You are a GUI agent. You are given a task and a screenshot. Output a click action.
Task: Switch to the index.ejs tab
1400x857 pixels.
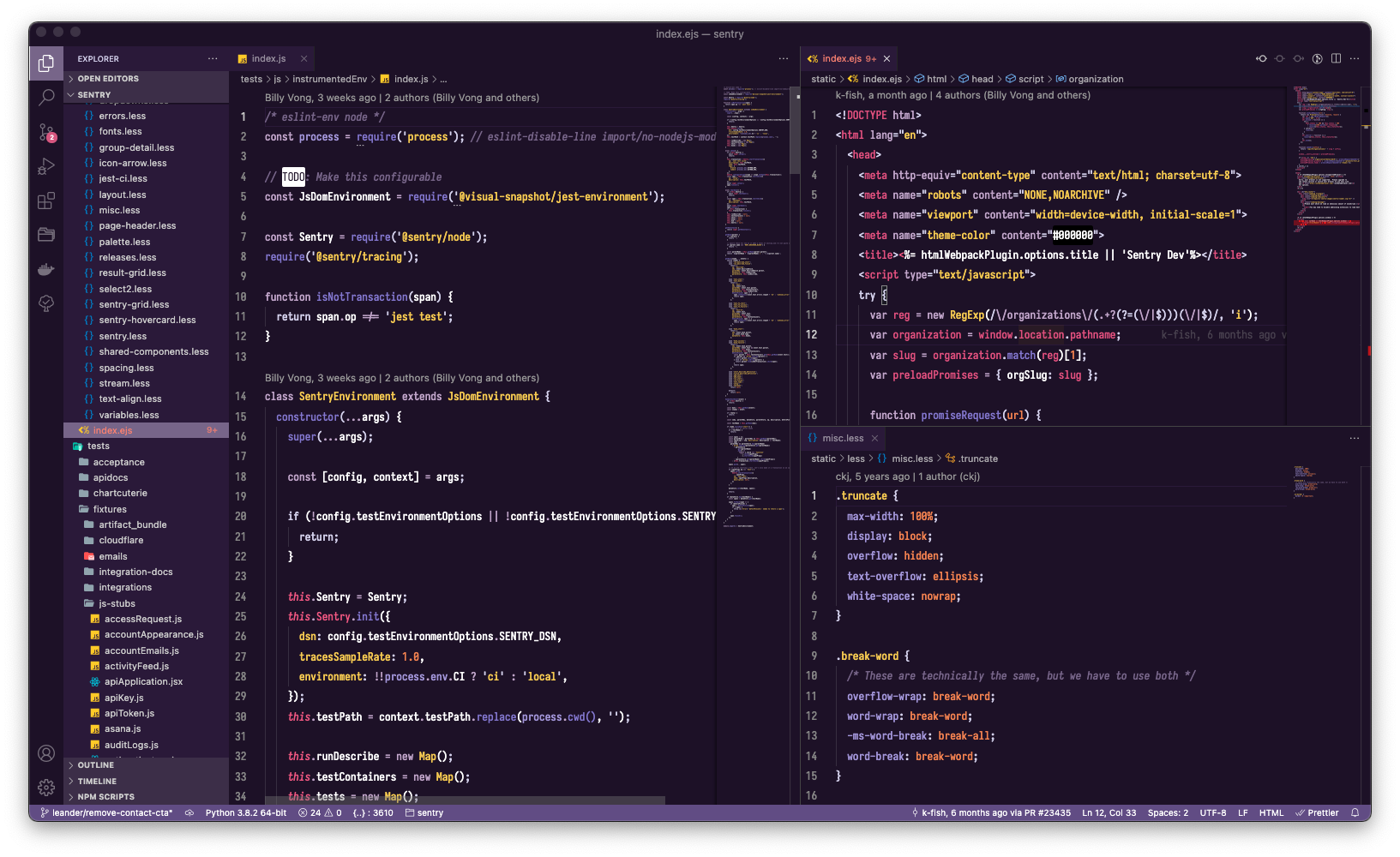pyautogui.click(x=849, y=58)
